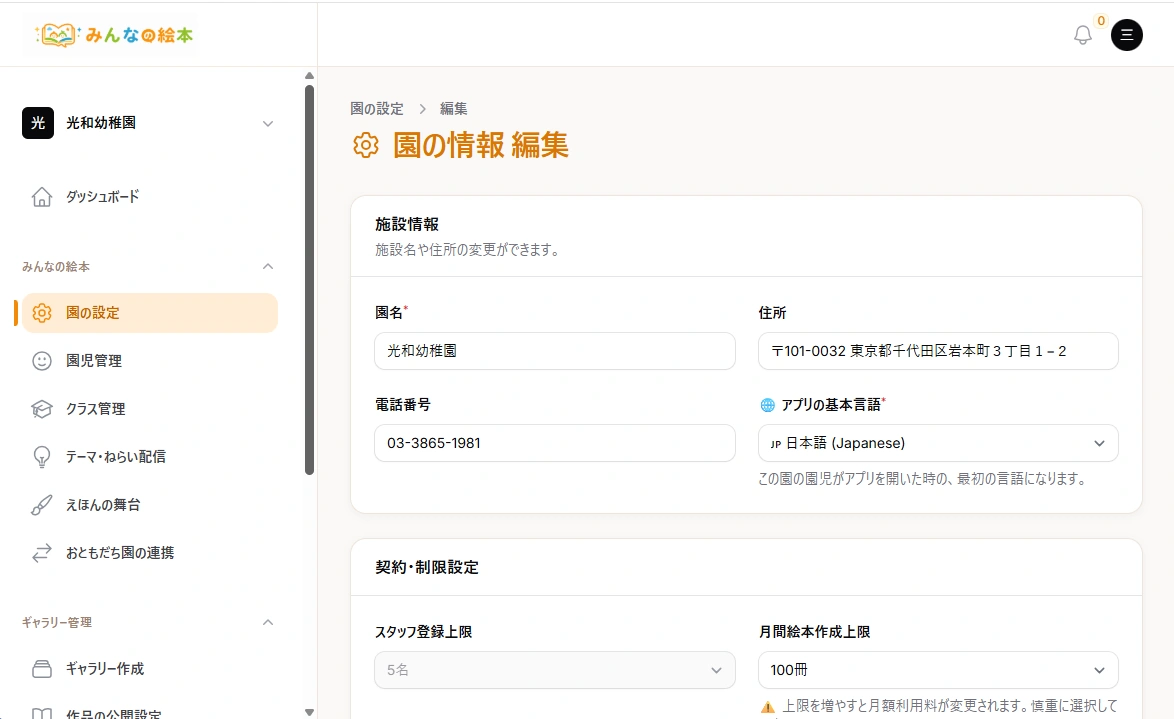Open the notification bell
Screen dimensions: 1174x719
1083,34
